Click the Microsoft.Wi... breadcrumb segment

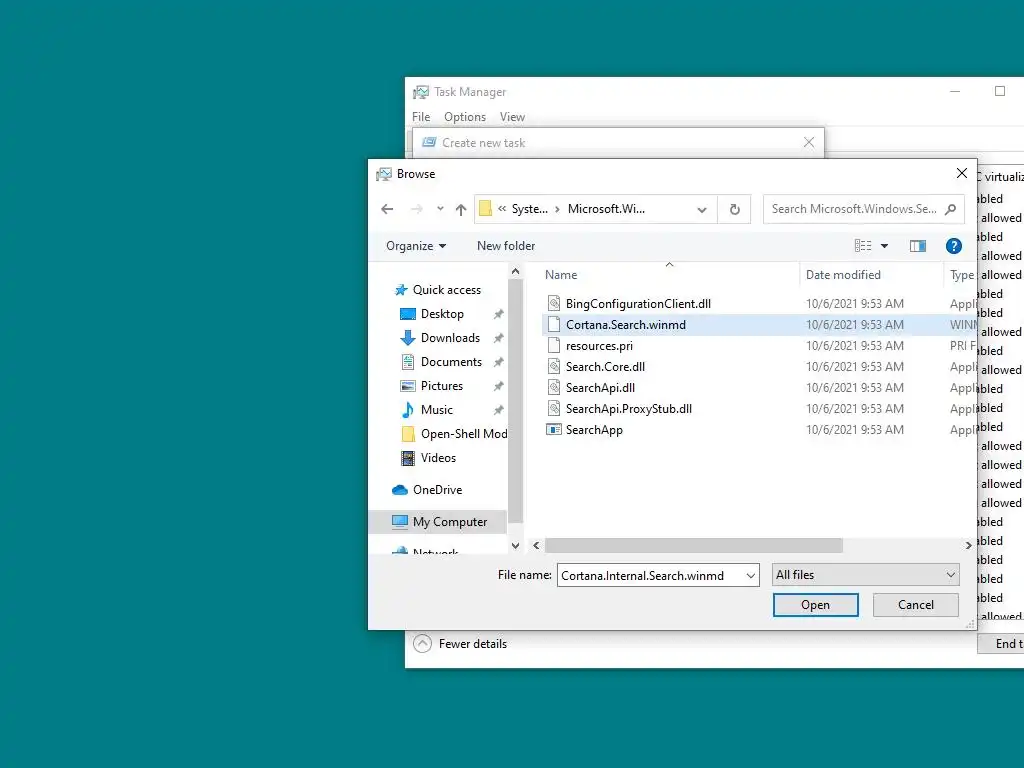point(606,209)
